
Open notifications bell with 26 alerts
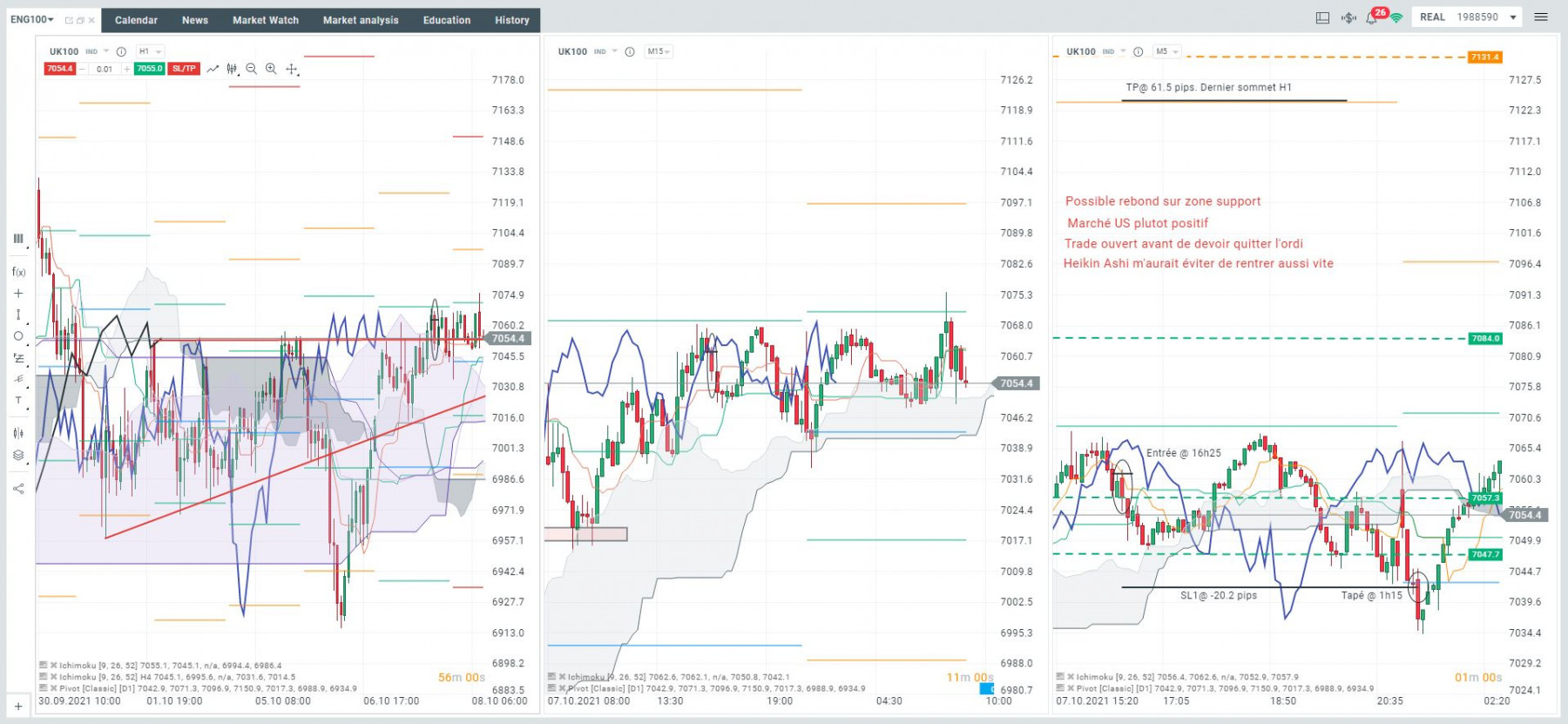click(x=1372, y=17)
